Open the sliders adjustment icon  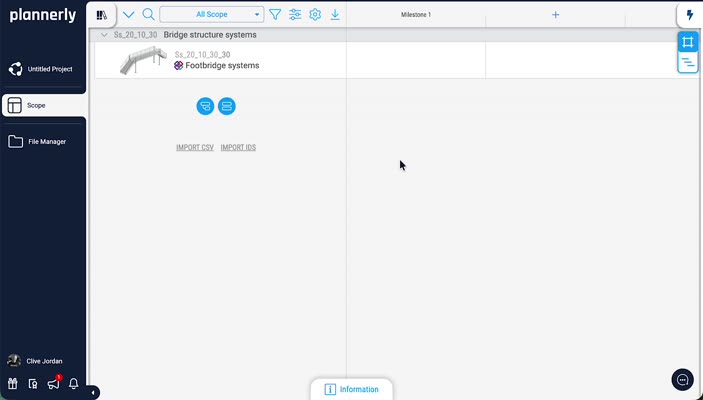click(295, 14)
